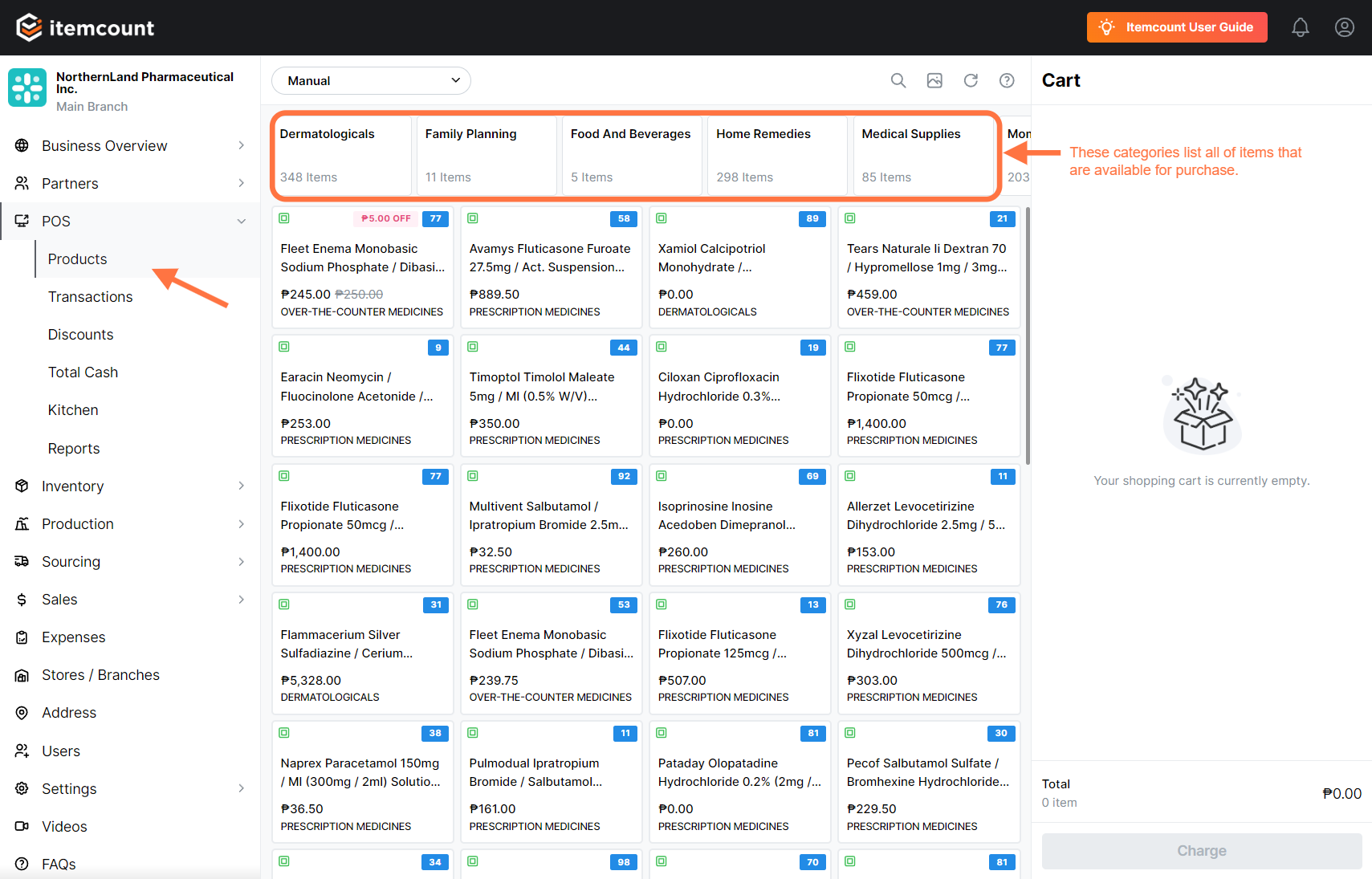Click the product list scrollbar
Image resolution: width=1372 pixels, height=879 pixels.
coord(1028,336)
